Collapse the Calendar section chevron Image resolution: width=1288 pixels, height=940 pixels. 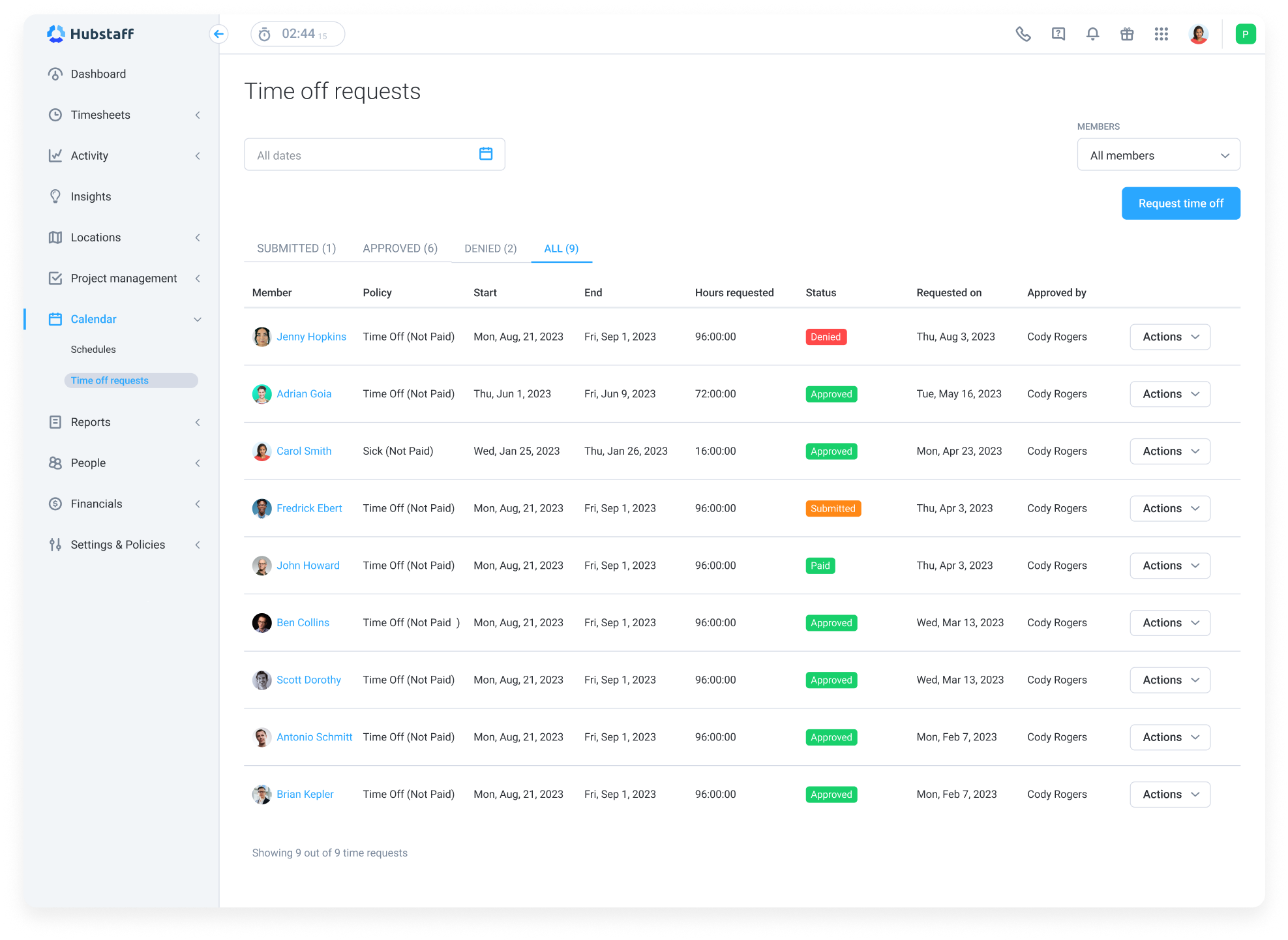[x=198, y=319]
